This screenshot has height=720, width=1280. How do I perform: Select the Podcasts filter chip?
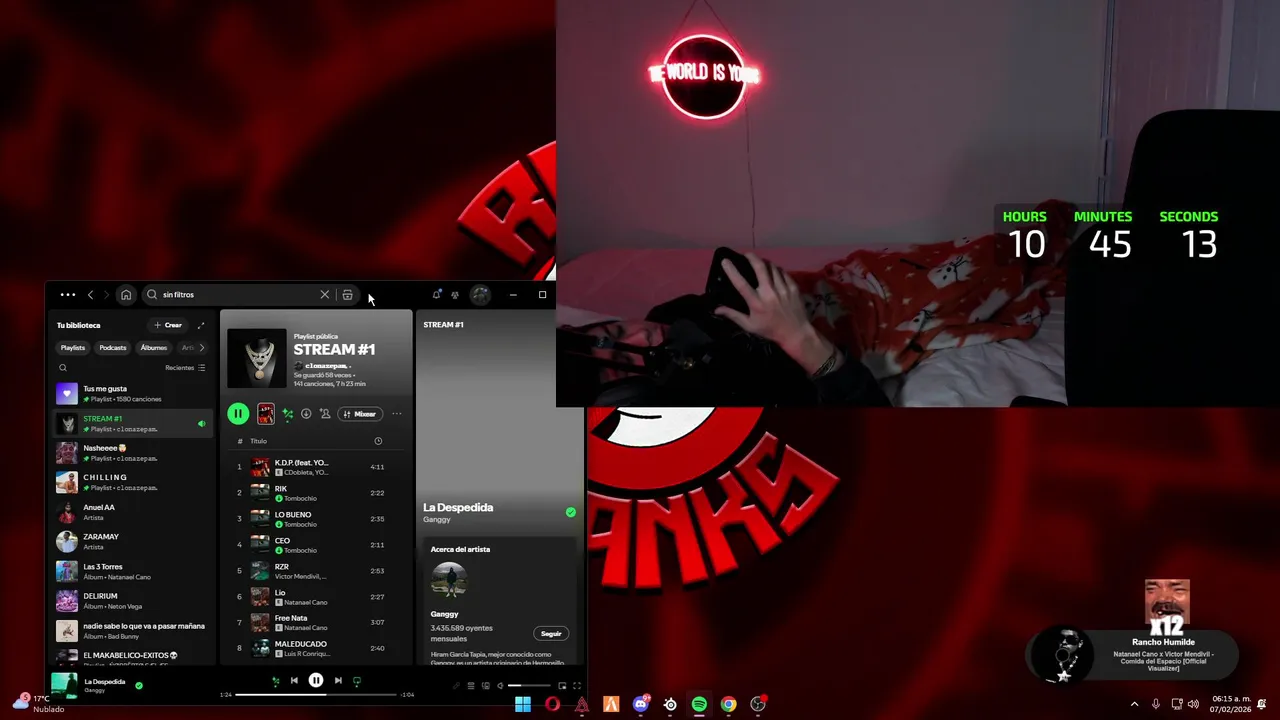113,348
